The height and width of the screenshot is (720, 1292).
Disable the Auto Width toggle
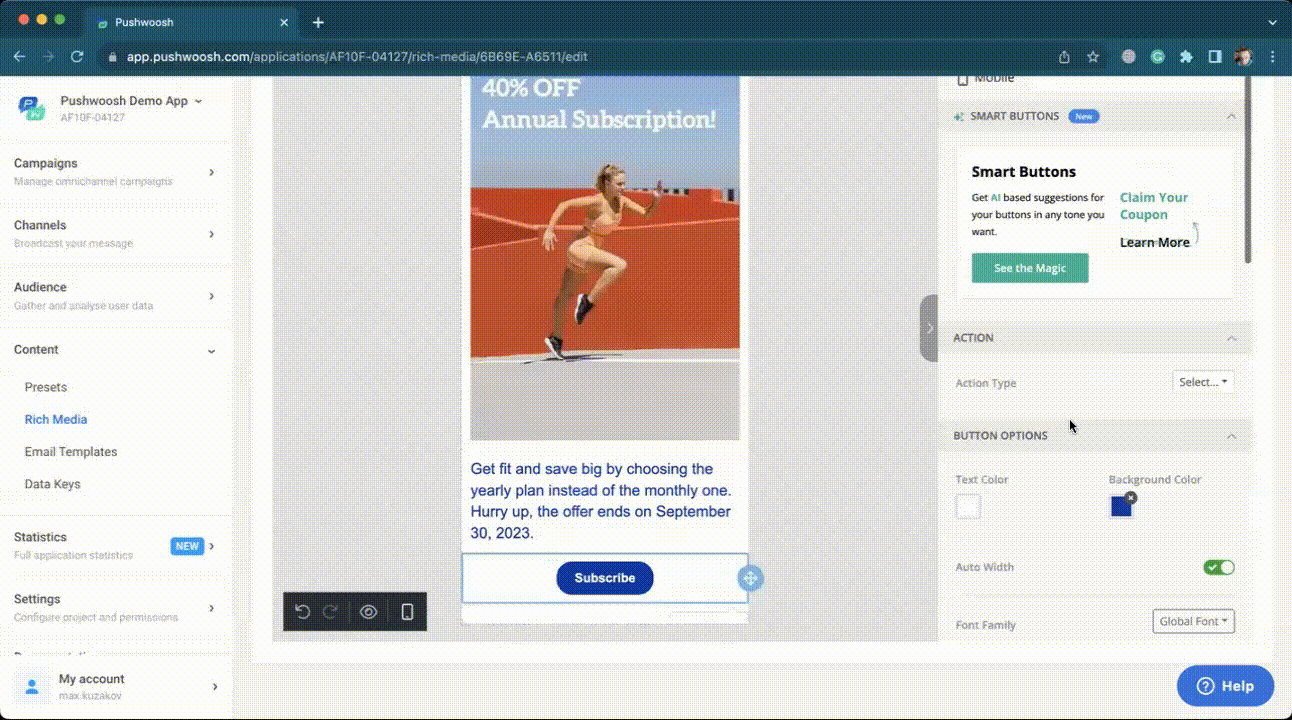click(1218, 567)
